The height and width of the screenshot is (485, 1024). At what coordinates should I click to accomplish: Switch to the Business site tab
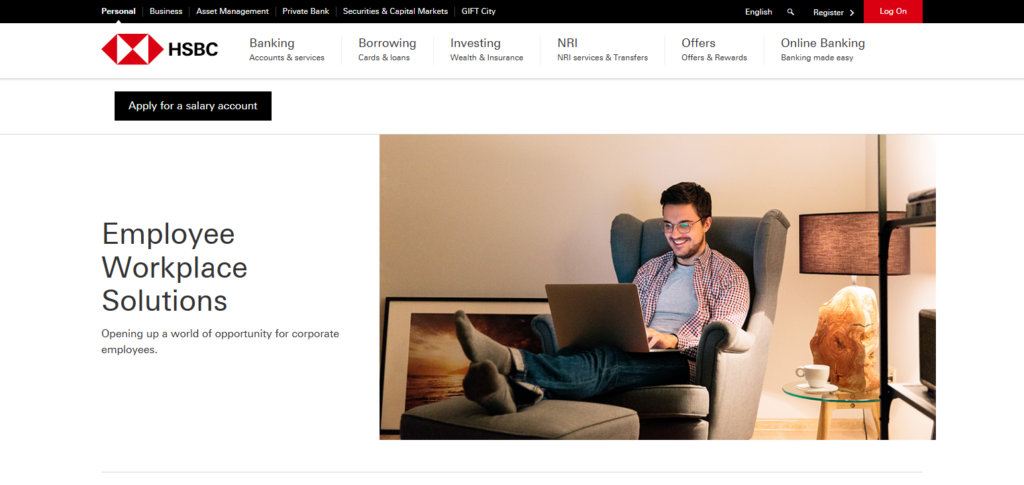coord(166,11)
